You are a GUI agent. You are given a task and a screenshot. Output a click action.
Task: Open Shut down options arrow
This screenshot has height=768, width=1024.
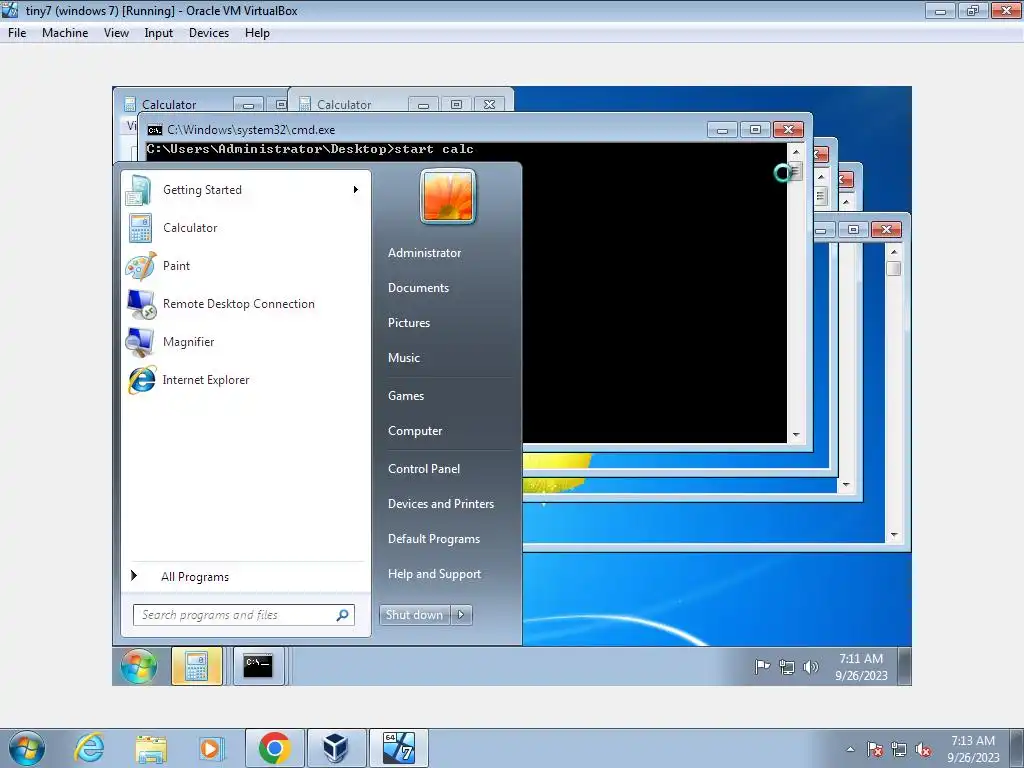click(461, 615)
